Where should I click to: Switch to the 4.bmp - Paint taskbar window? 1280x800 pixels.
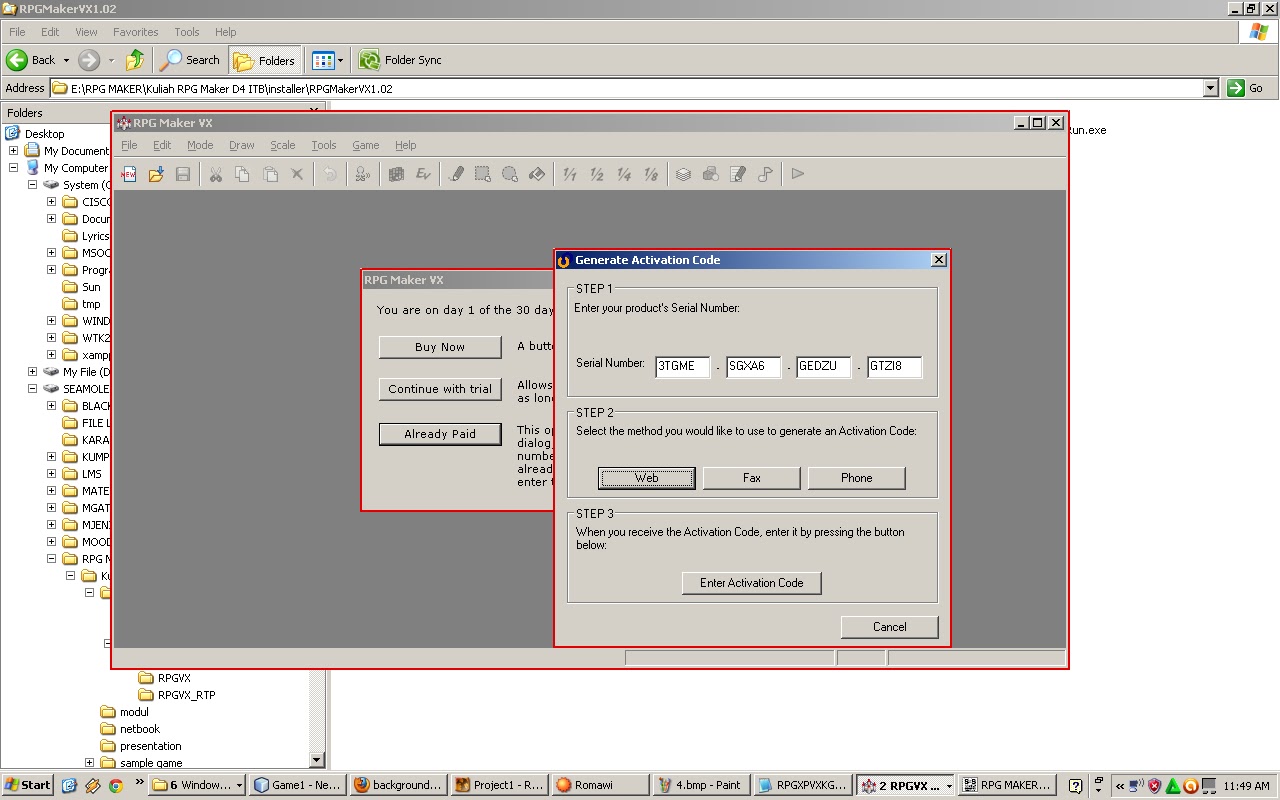pos(700,785)
